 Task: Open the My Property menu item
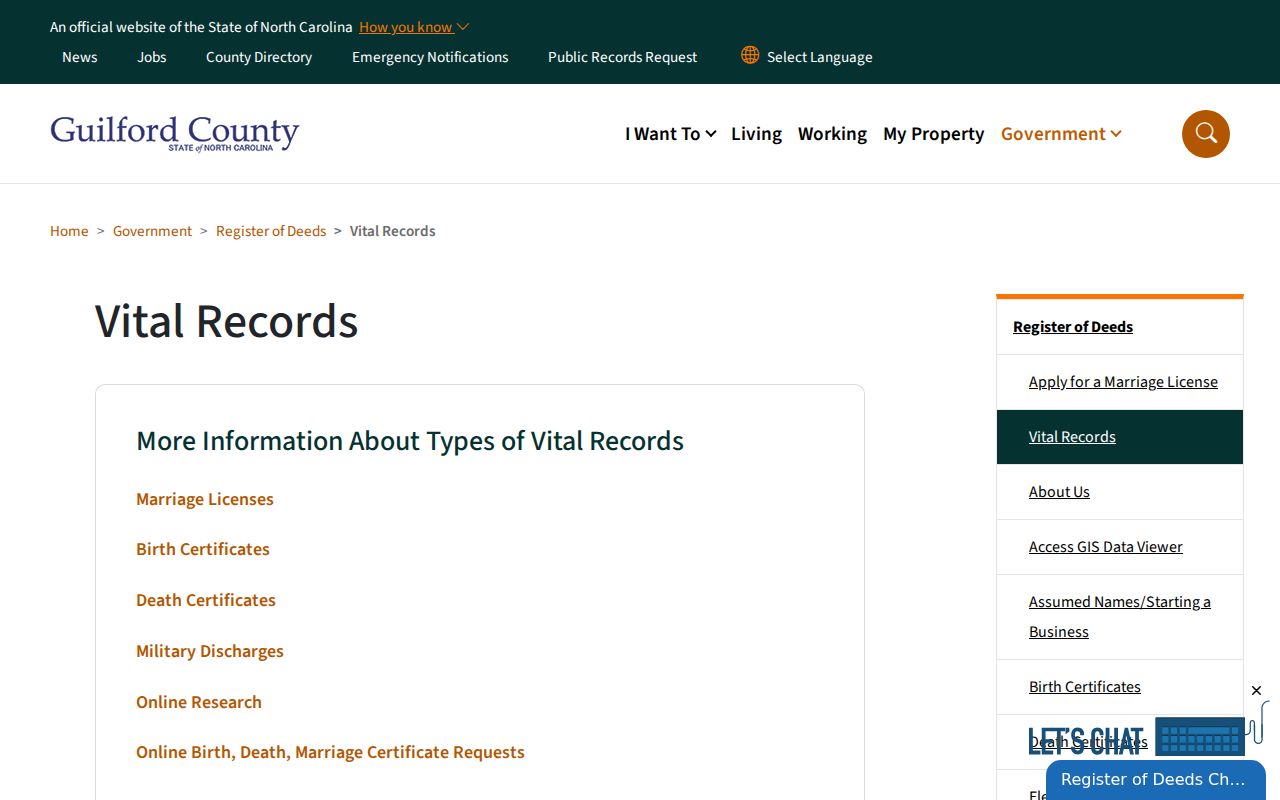click(933, 133)
